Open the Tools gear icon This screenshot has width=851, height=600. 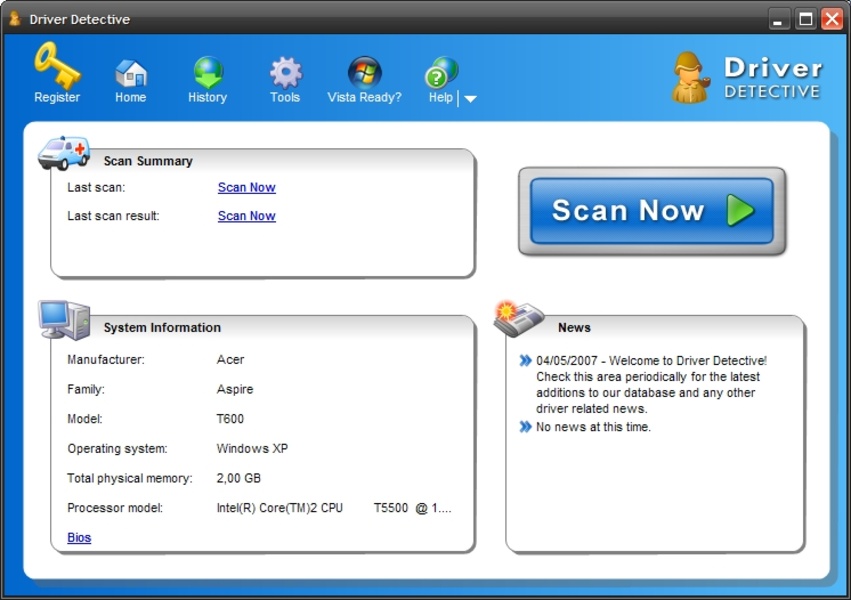tap(285, 73)
